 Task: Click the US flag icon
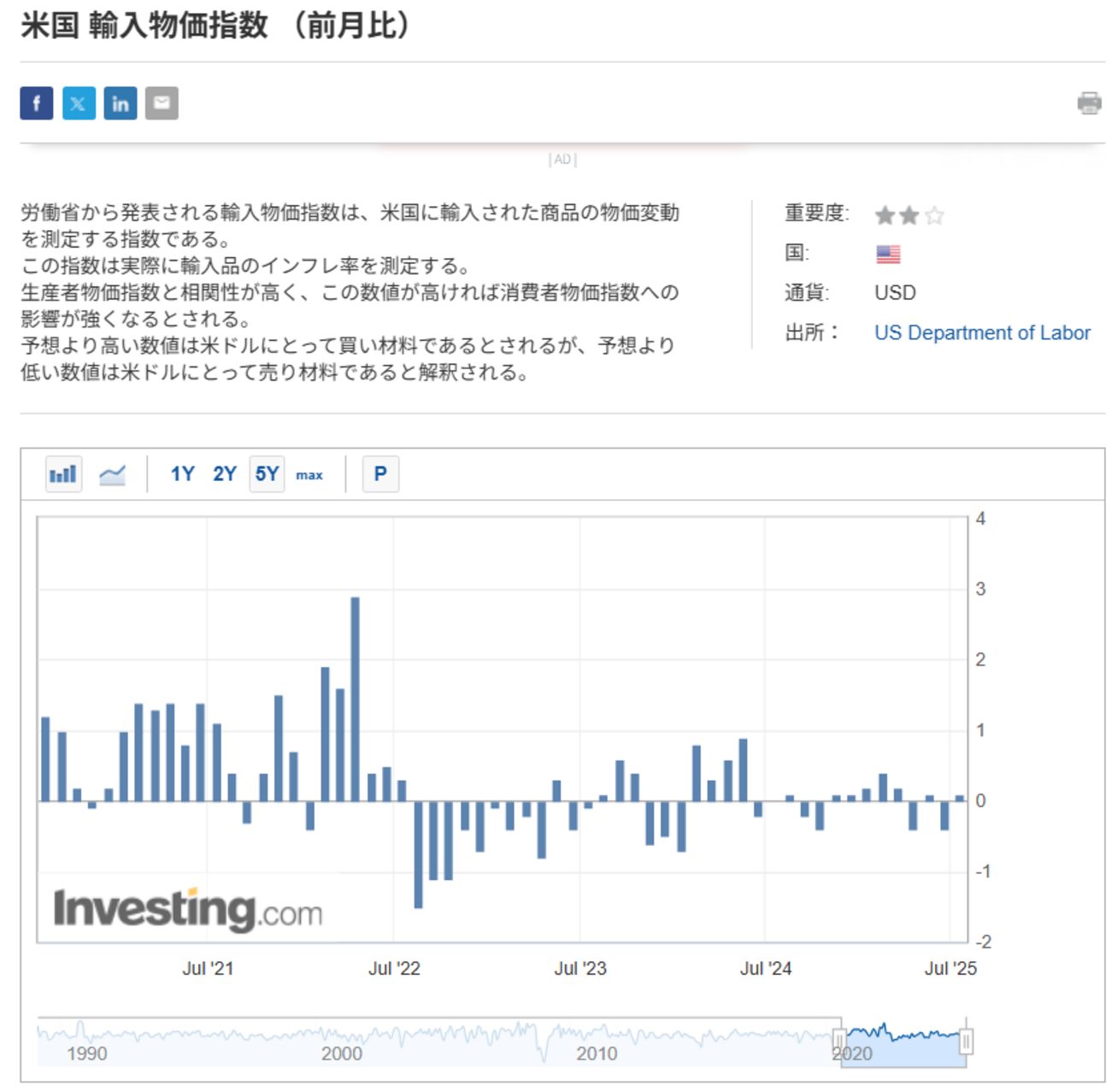point(888,254)
